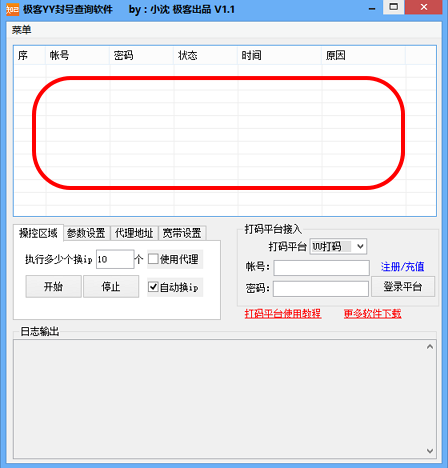
Task: Click the 登录平台 button
Action: tap(403, 286)
